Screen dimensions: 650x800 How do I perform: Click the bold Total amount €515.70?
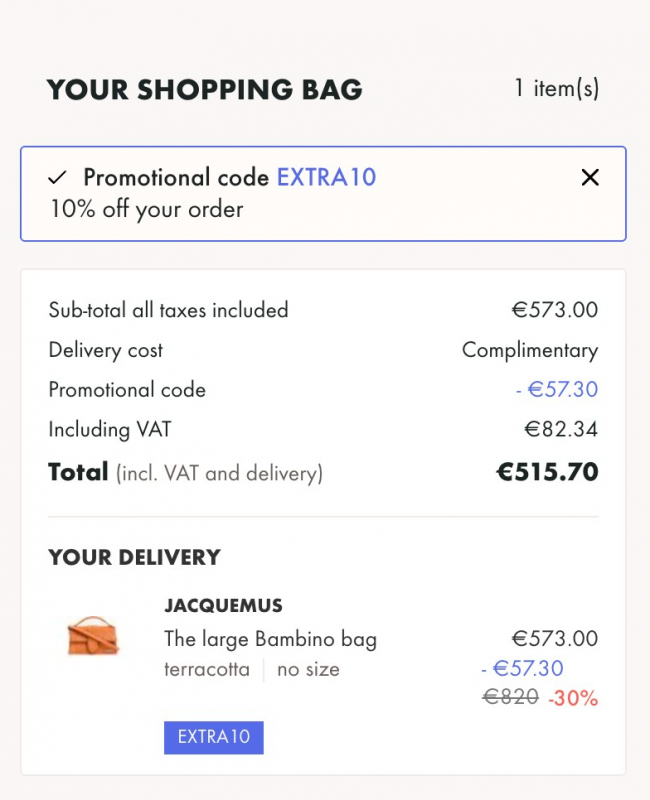pyautogui.click(x=547, y=472)
